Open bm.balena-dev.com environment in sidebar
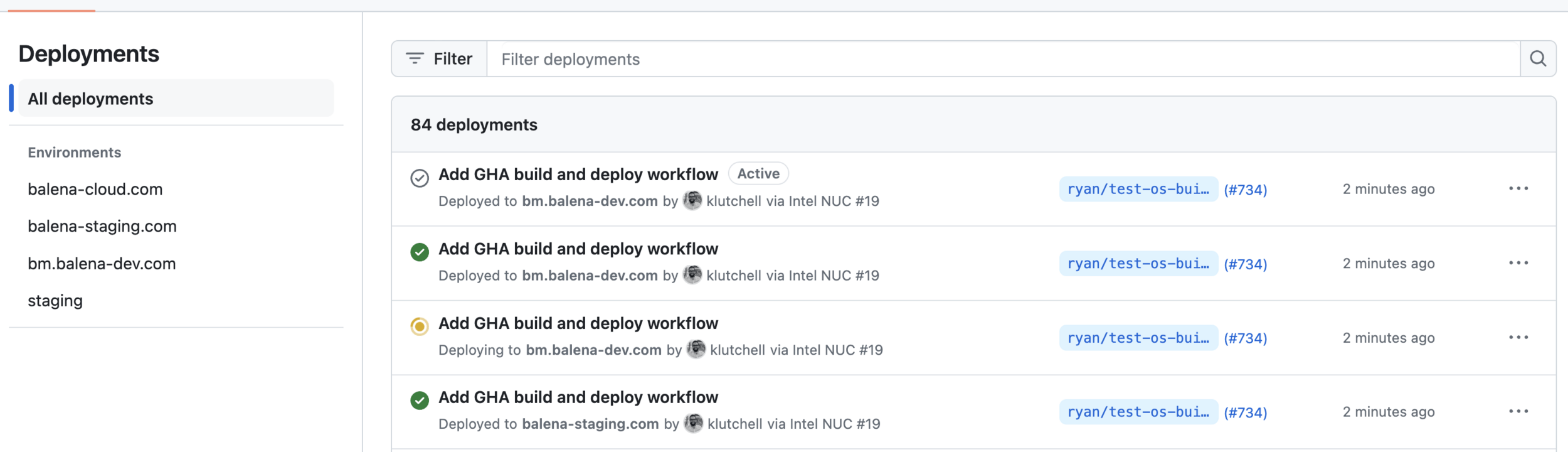The width and height of the screenshot is (1568, 452). coord(102,264)
